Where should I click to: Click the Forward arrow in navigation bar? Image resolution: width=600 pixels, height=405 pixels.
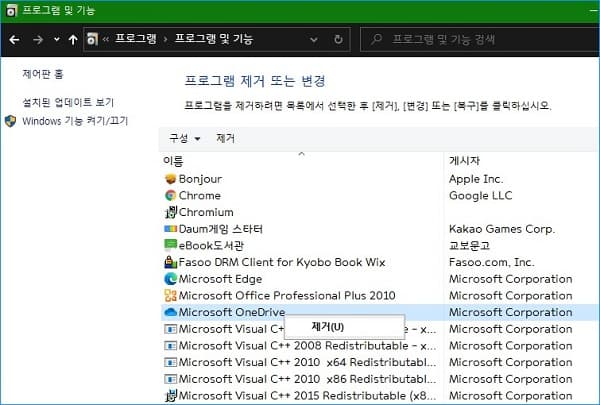click(38, 39)
